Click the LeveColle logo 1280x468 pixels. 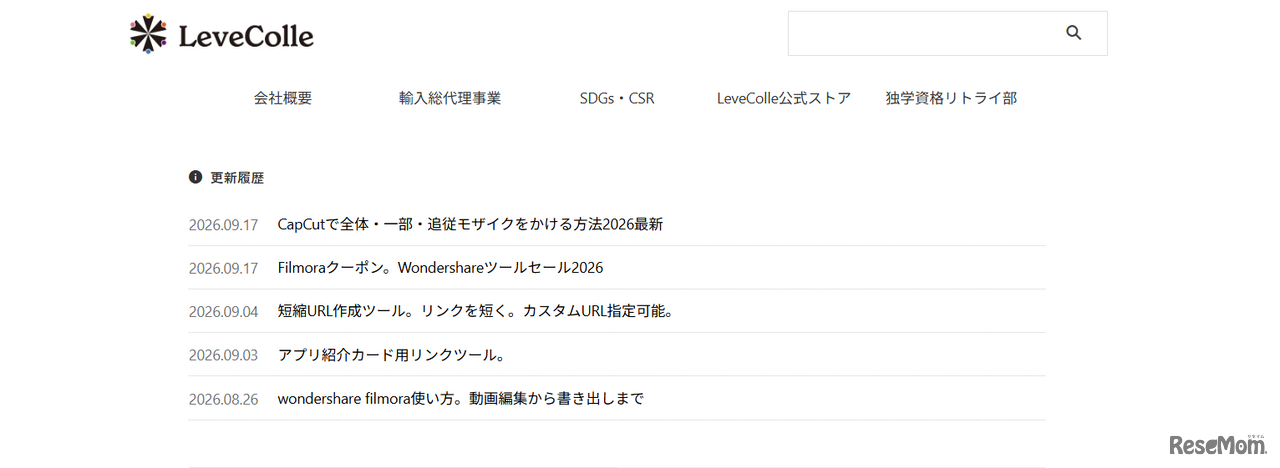coord(221,35)
